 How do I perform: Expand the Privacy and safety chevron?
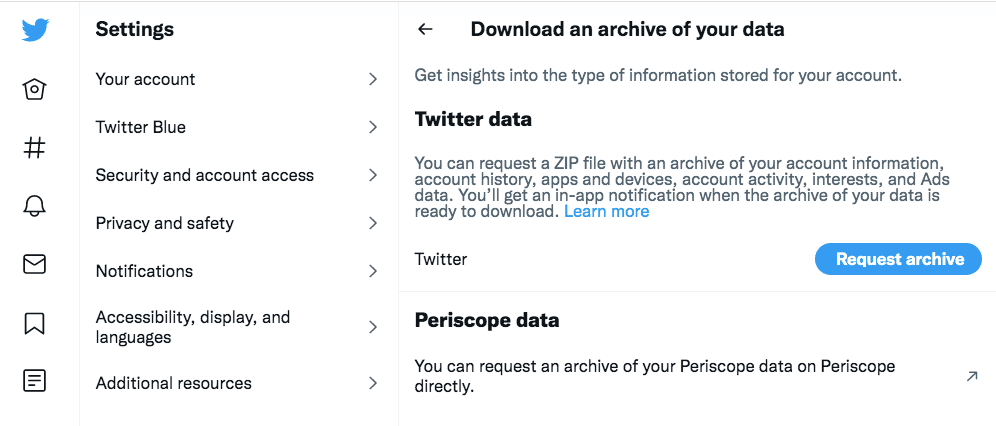pyautogui.click(x=373, y=223)
